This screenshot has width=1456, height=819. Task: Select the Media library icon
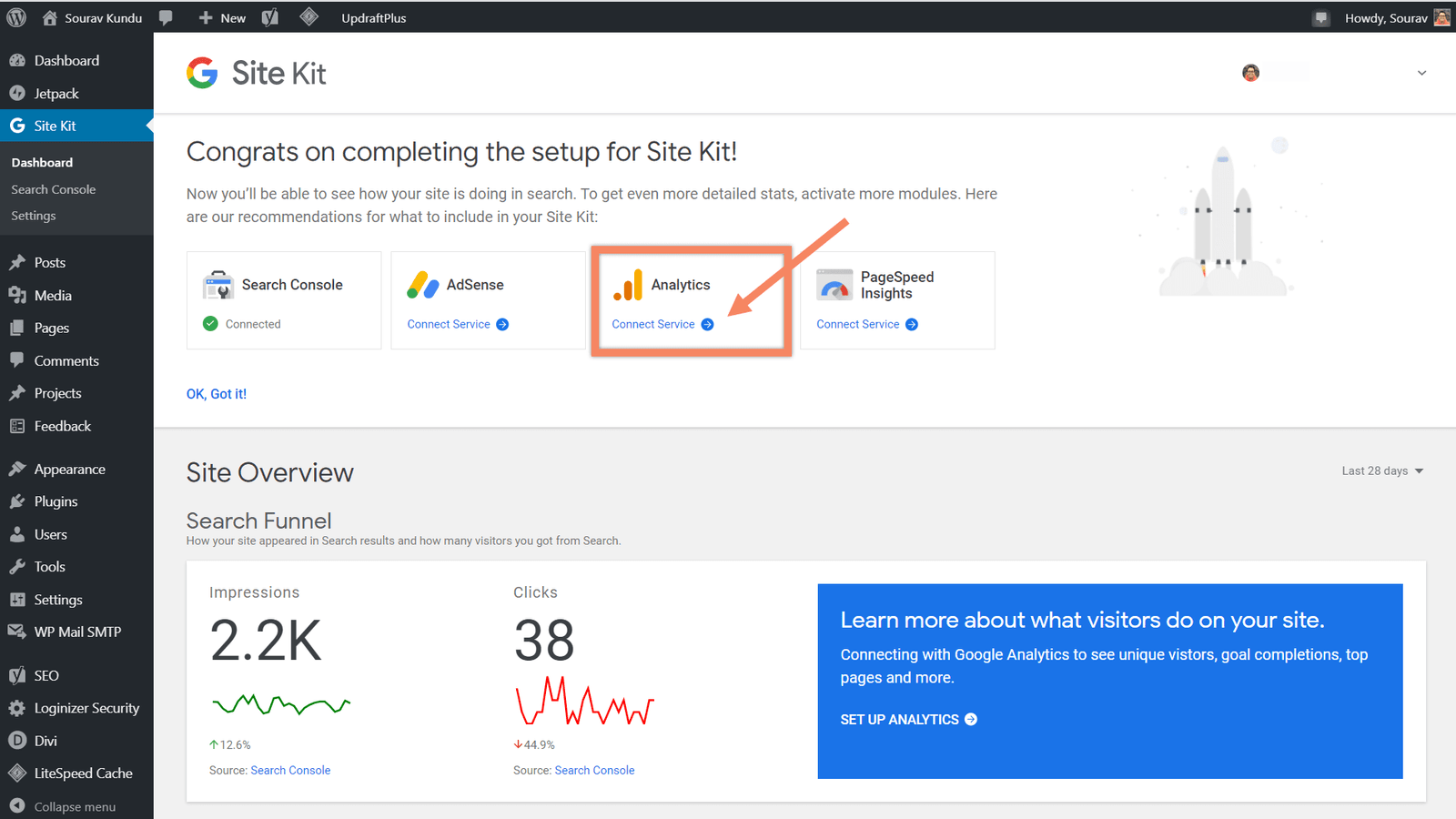(17, 295)
